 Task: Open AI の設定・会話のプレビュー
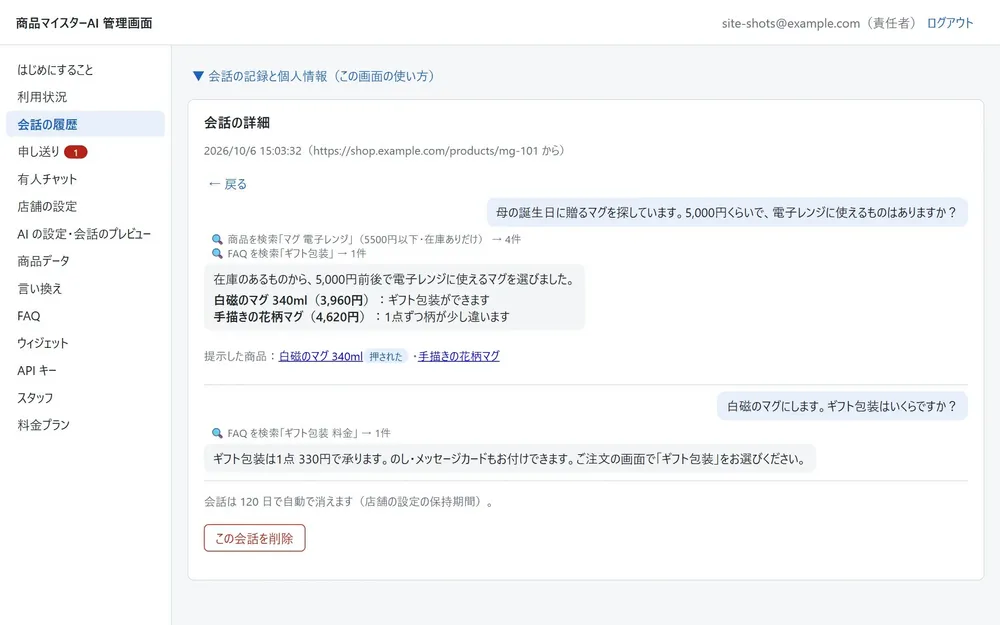pos(85,234)
